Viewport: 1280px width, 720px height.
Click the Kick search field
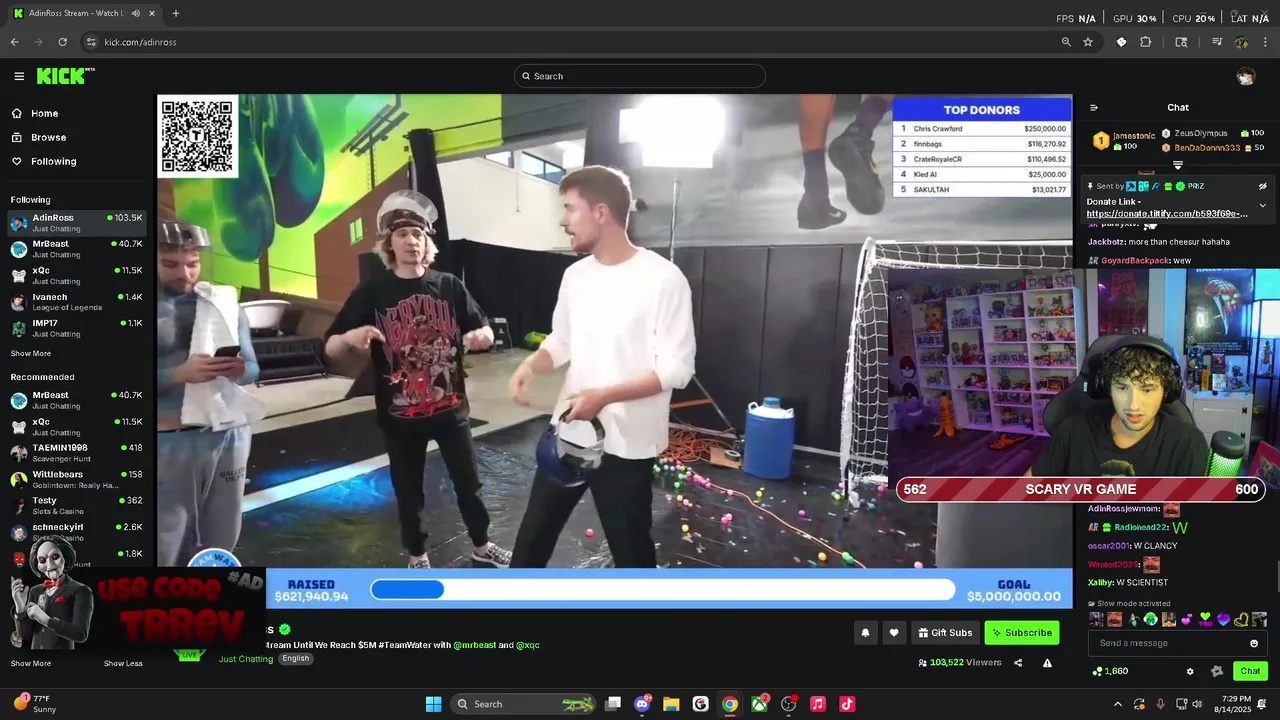tap(640, 76)
